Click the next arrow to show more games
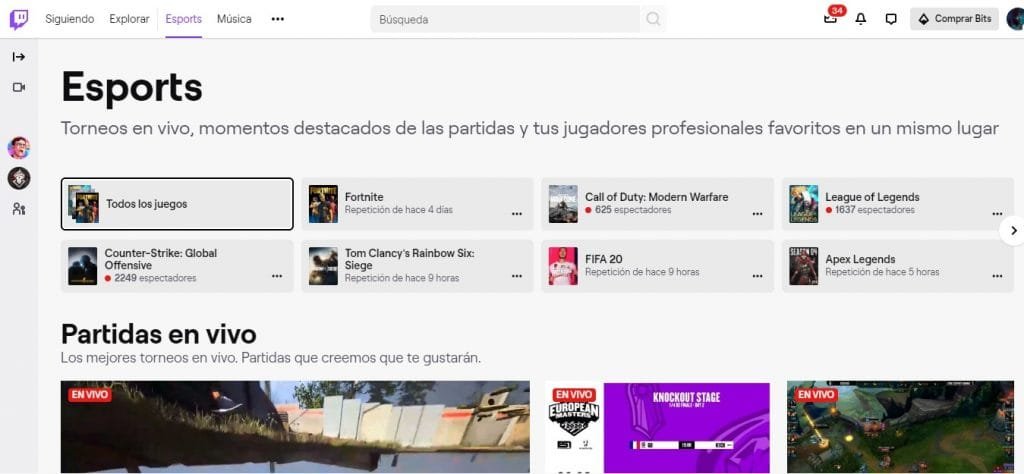The image size is (1024, 474). [x=1014, y=230]
